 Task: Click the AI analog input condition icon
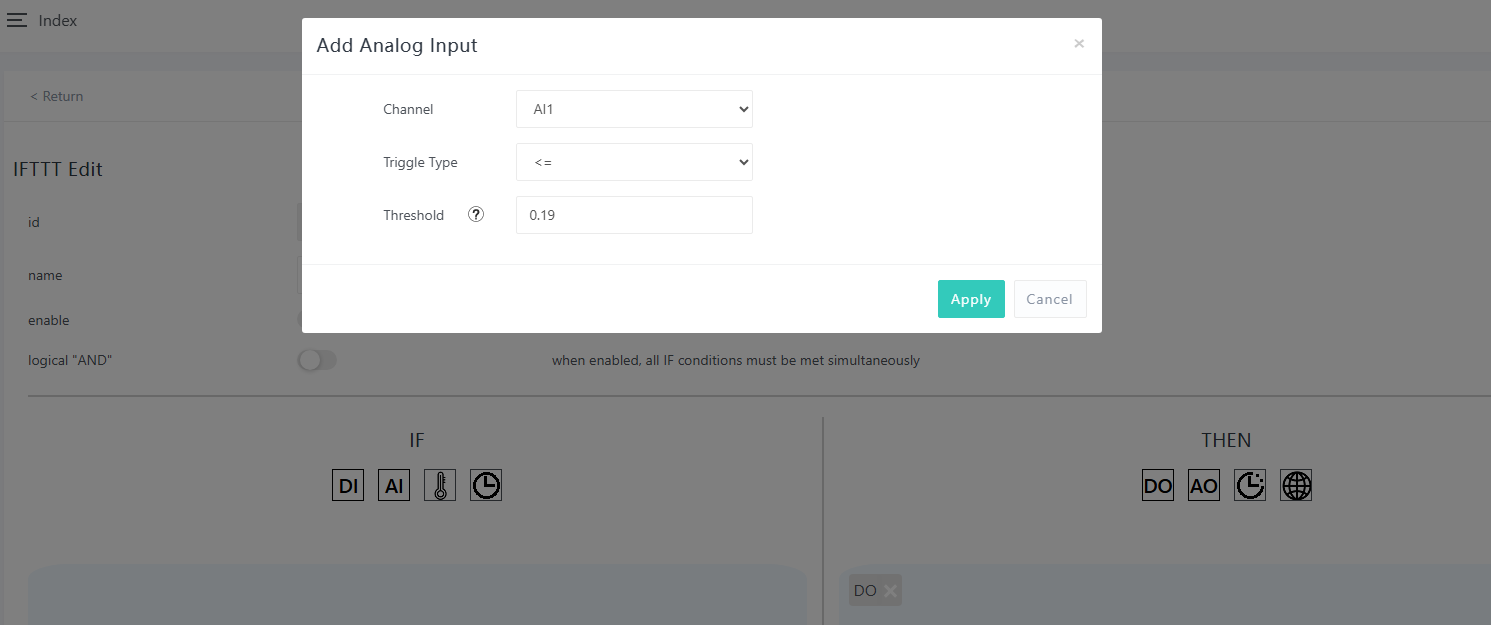tap(394, 486)
